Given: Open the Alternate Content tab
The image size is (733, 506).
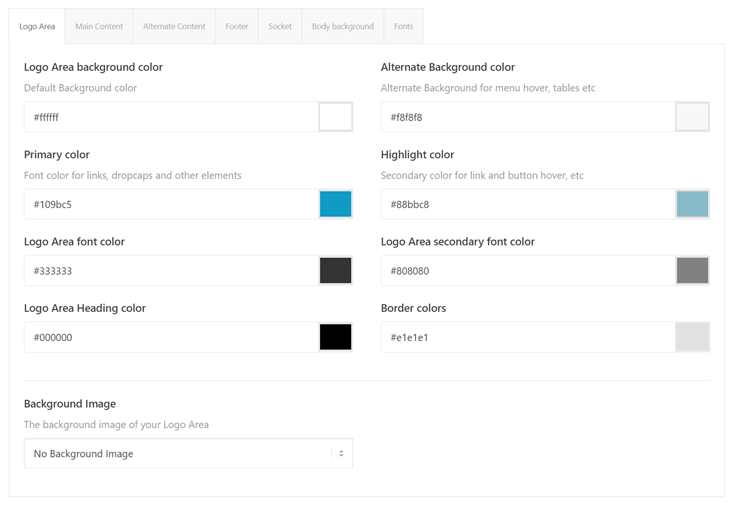Looking at the screenshot, I should coord(174,27).
